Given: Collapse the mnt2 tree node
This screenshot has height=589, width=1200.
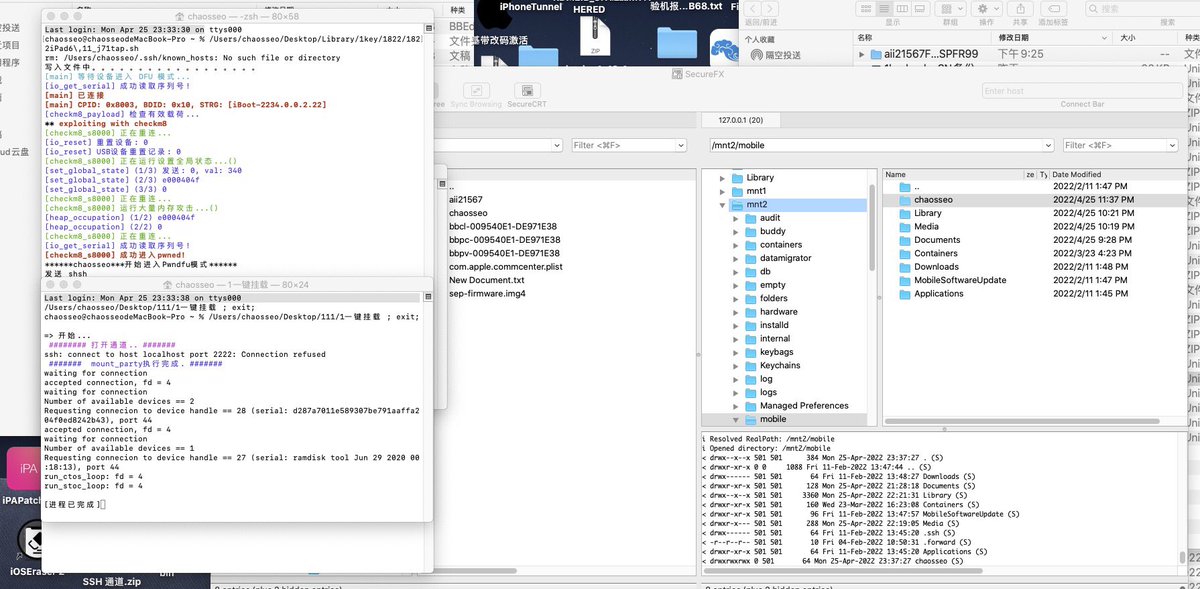Looking at the screenshot, I should pyautogui.click(x=723, y=204).
